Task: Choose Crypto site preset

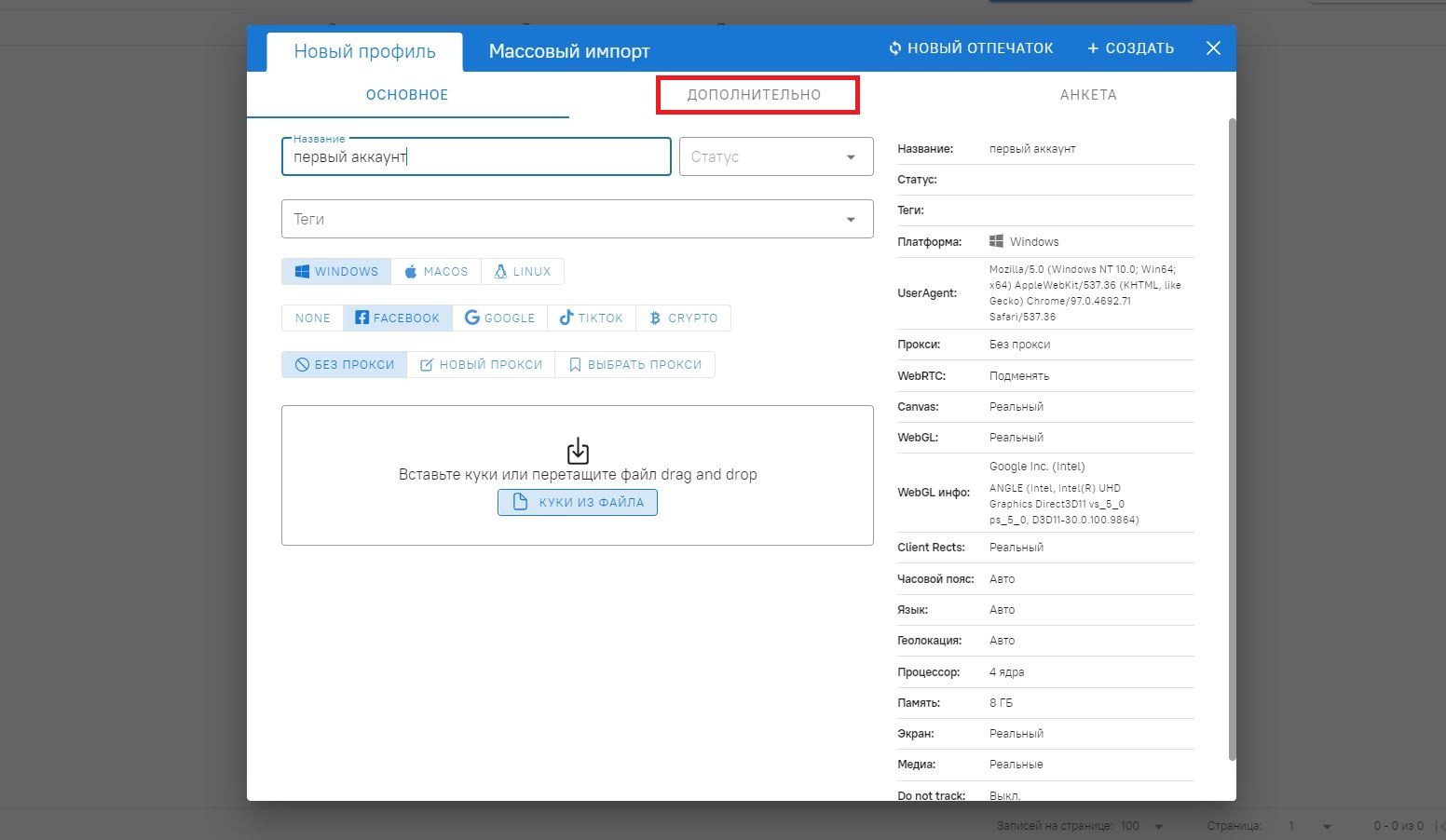Action: pyautogui.click(x=684, y=318)
